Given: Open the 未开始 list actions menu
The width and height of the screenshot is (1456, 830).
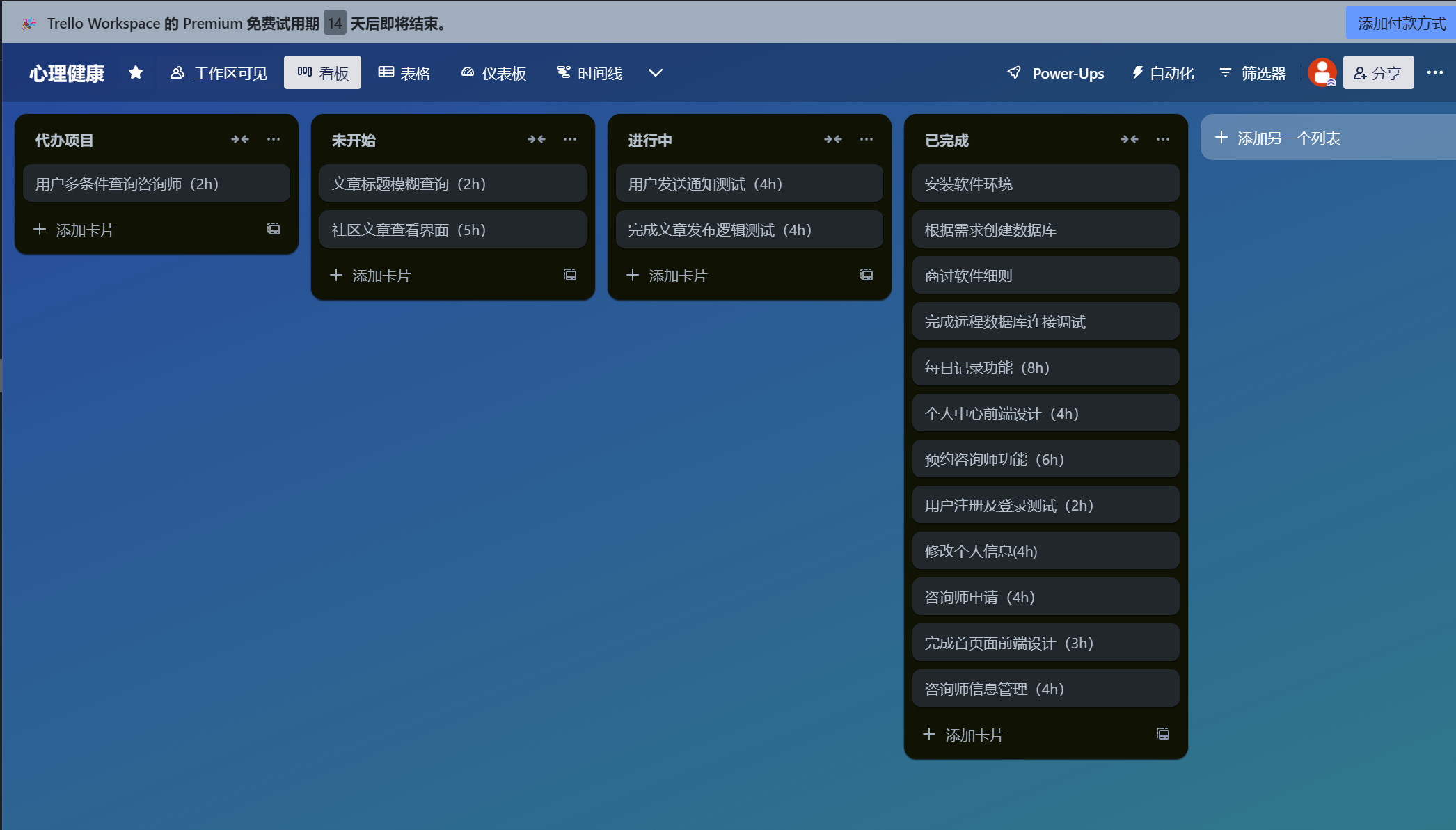Looking at the screenshot, I should 570,139.
